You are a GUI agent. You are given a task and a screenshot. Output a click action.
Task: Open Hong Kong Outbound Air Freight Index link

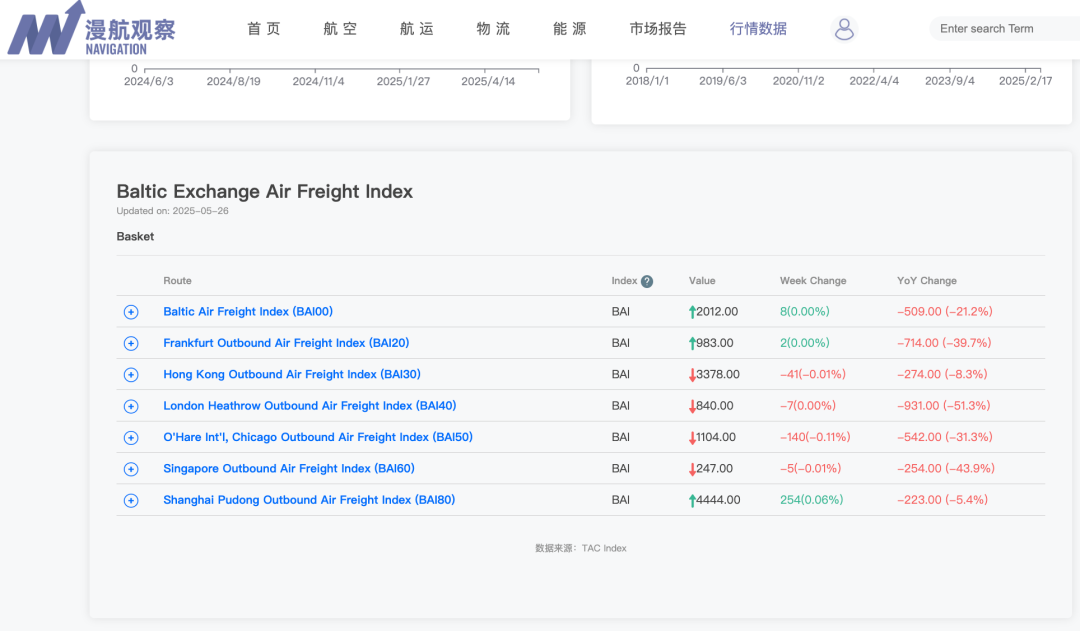click(x=292, y=374)
